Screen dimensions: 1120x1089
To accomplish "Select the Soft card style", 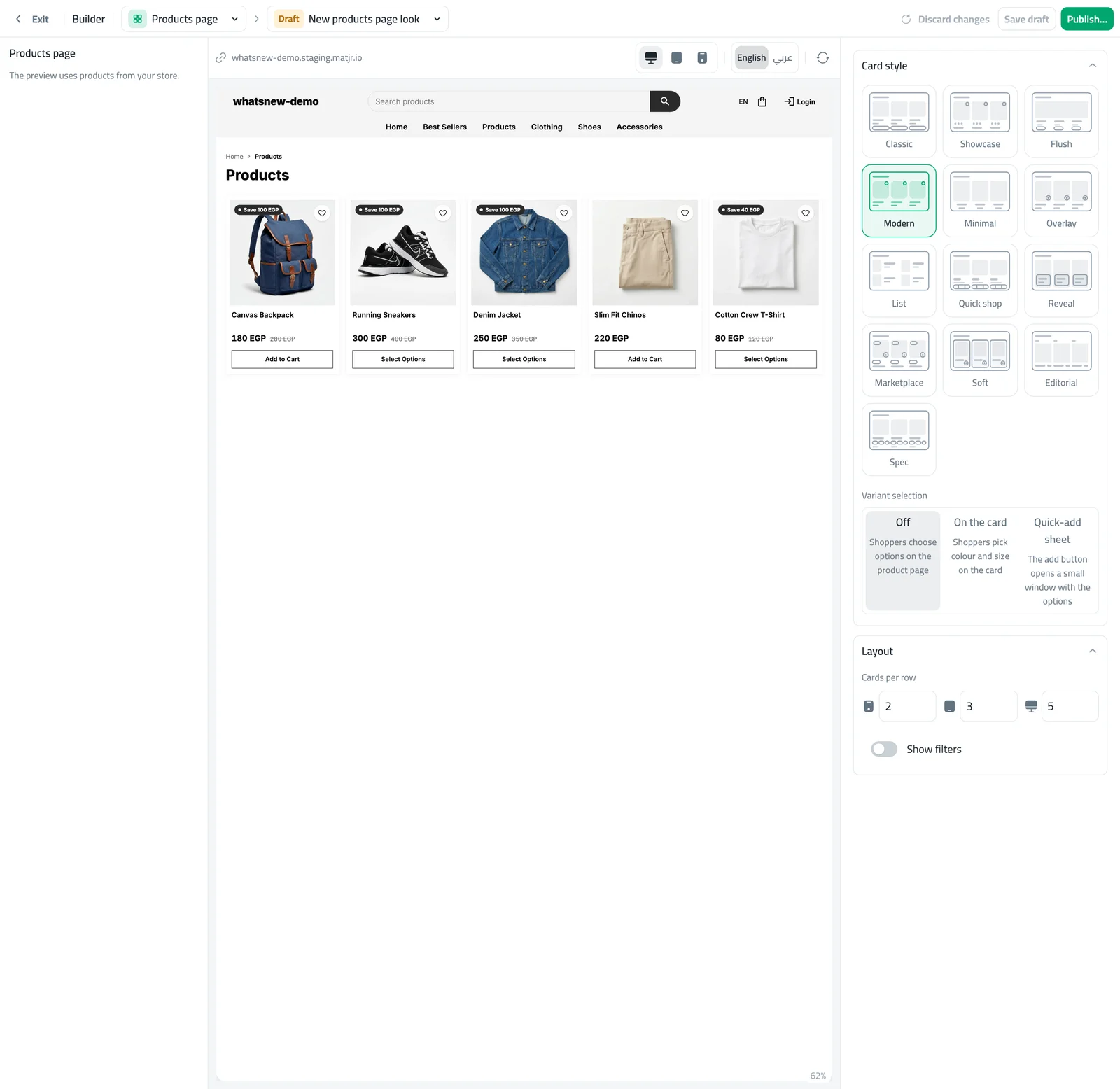I will pos(980,360).
